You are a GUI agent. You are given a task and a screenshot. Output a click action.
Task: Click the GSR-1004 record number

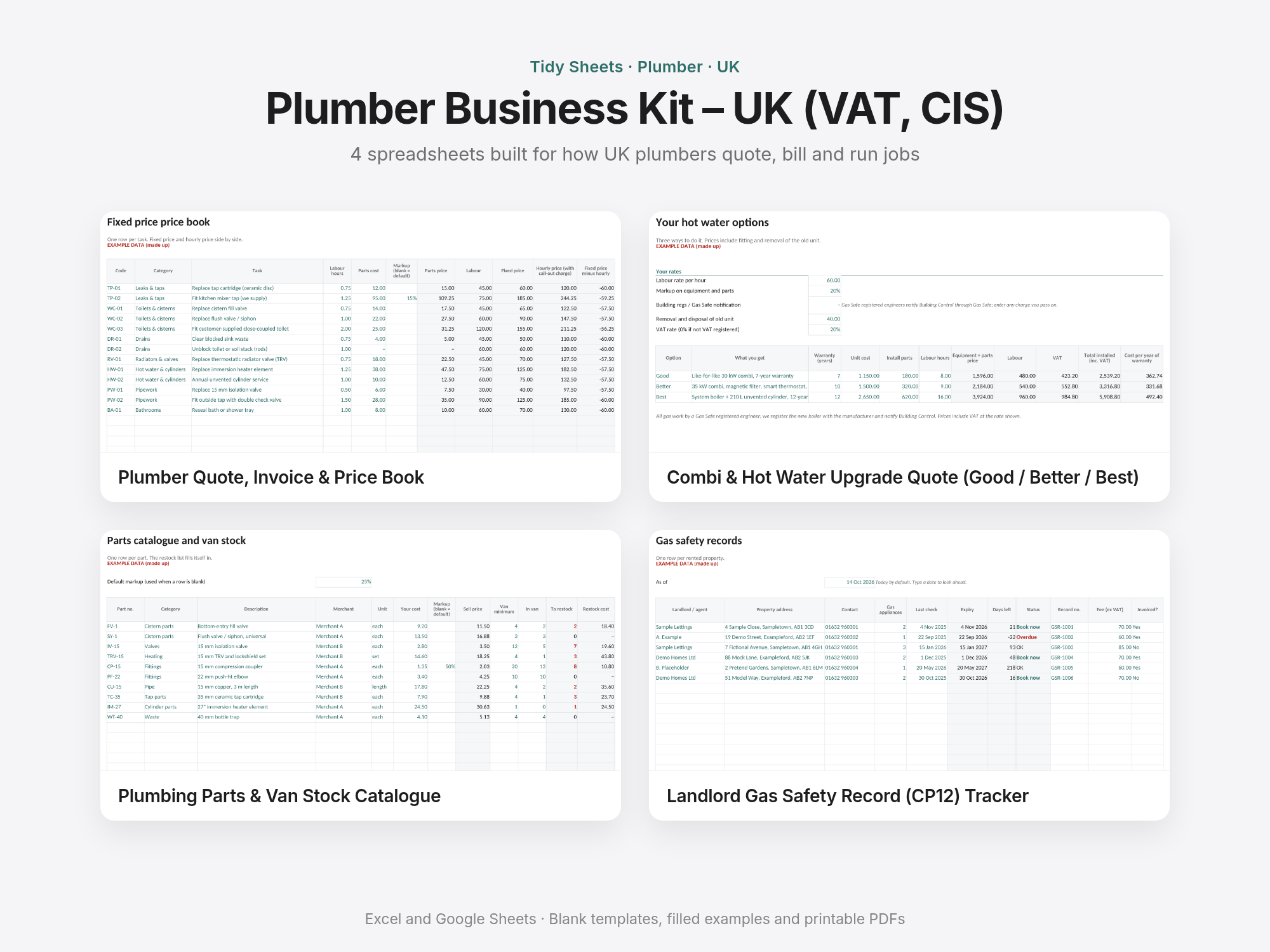[x=1069, y=658]
